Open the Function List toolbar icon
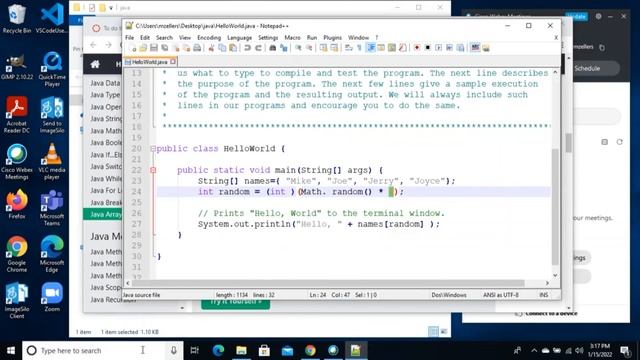Screen dimensions: 640x360 (402, 48)
